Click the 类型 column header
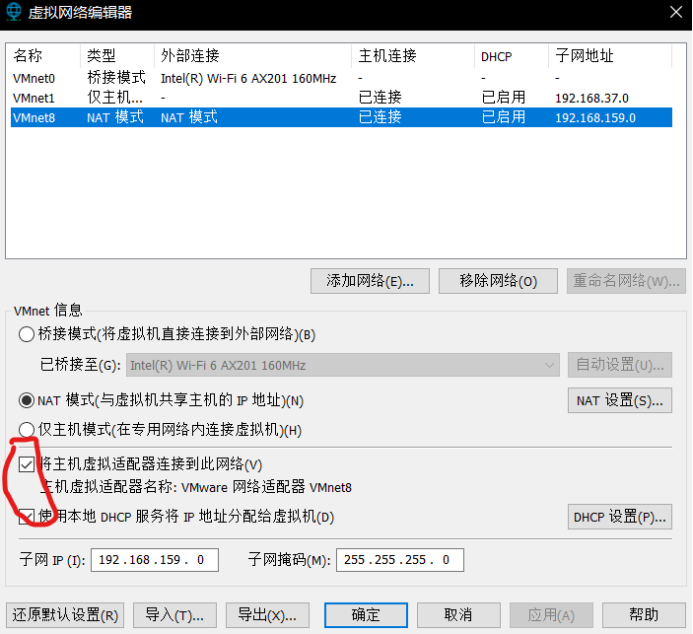Image resolution: width=693 pixels, height=634 pixels. point(118,56)
